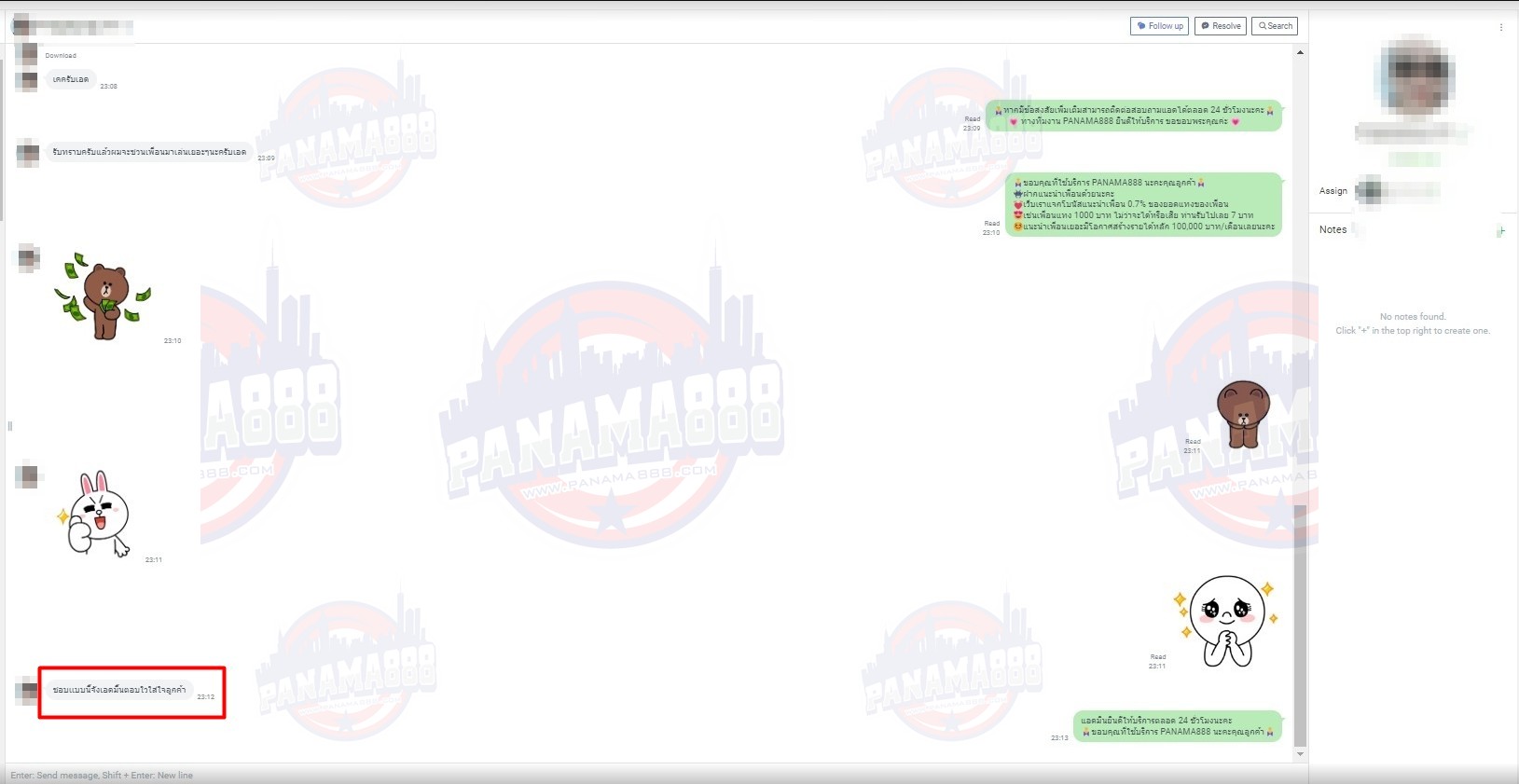Select the Moon pleading face sticker
The width and height of the screenshot is (1519, 784).
(x=1227, y=620)
